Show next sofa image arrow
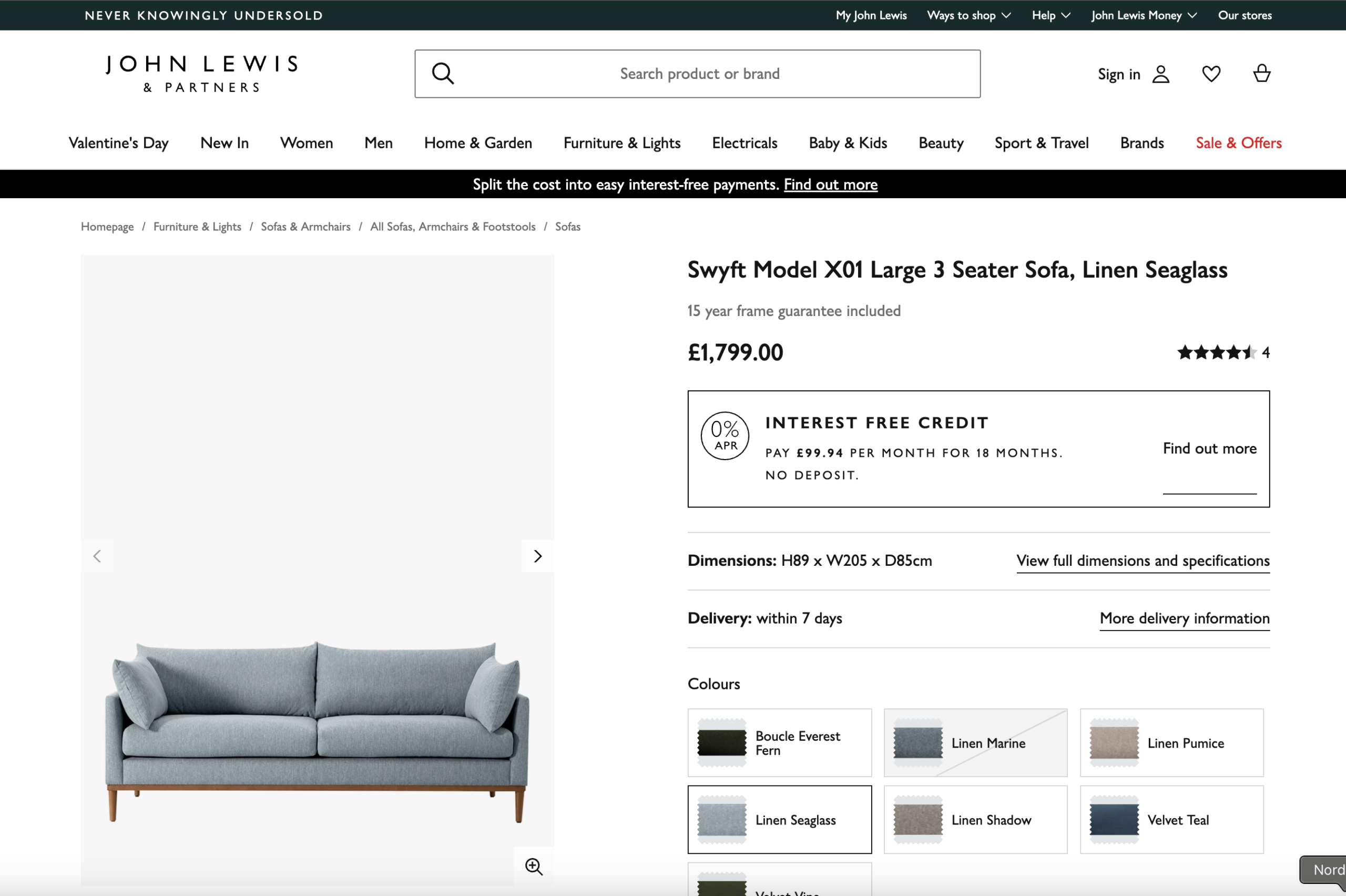The image size is (1346, 896). click(537, 556)
